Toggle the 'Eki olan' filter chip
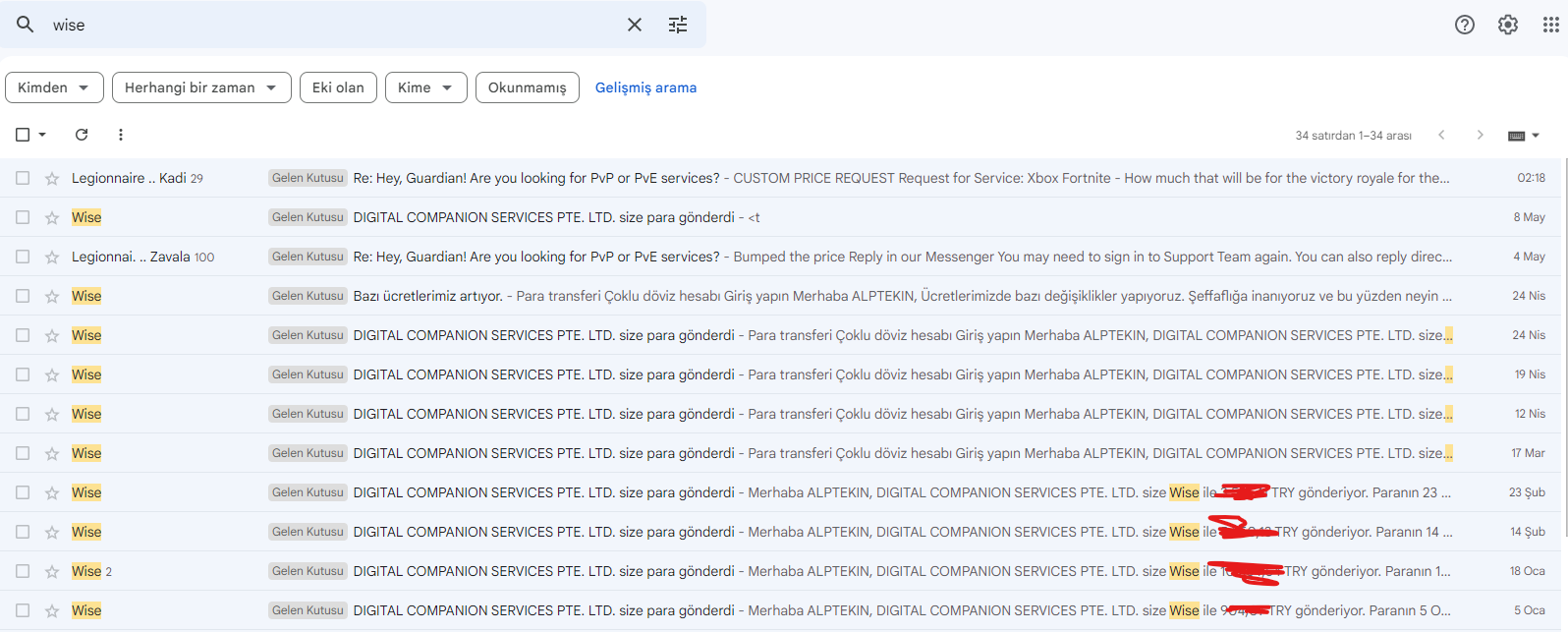Image resolution: width=1568 pixels, height=632 pixels. 338,87
